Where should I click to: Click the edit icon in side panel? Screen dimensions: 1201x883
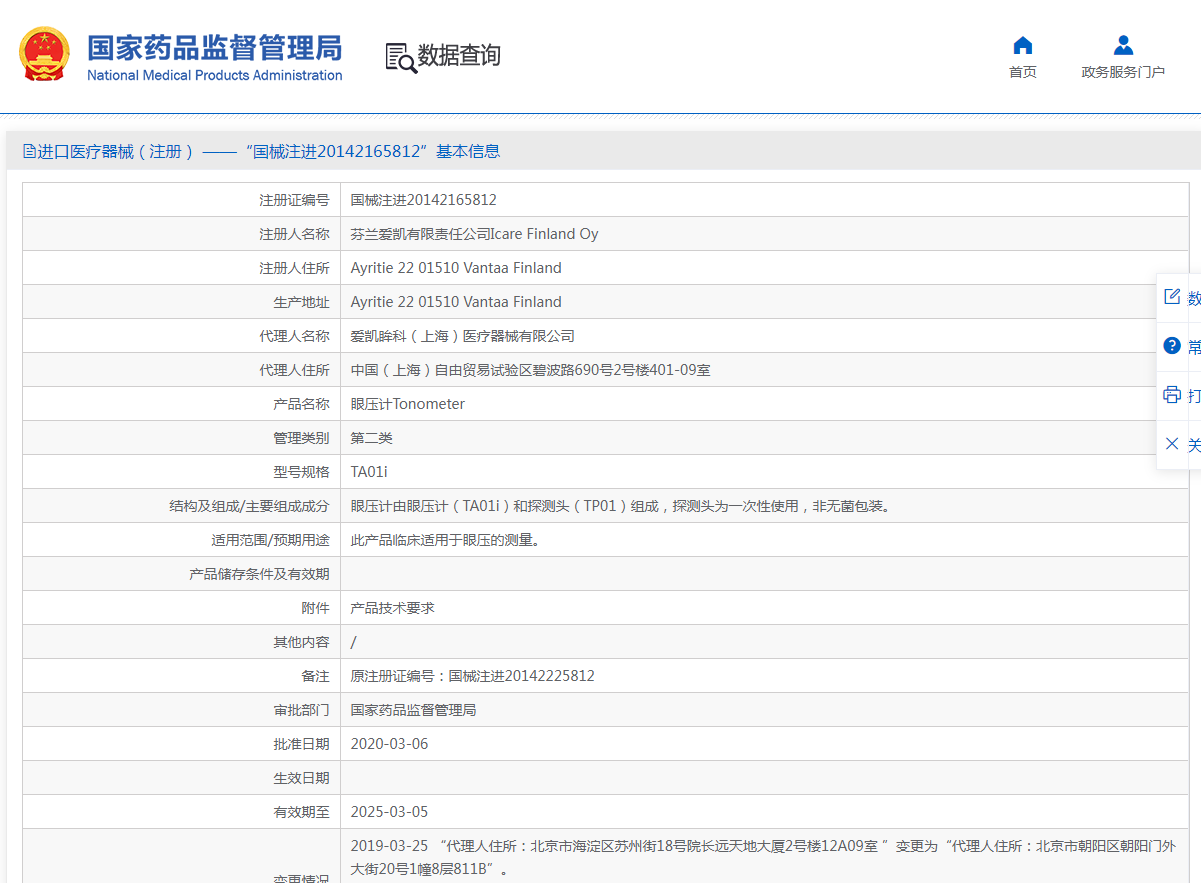click(x=1172, y=297)
